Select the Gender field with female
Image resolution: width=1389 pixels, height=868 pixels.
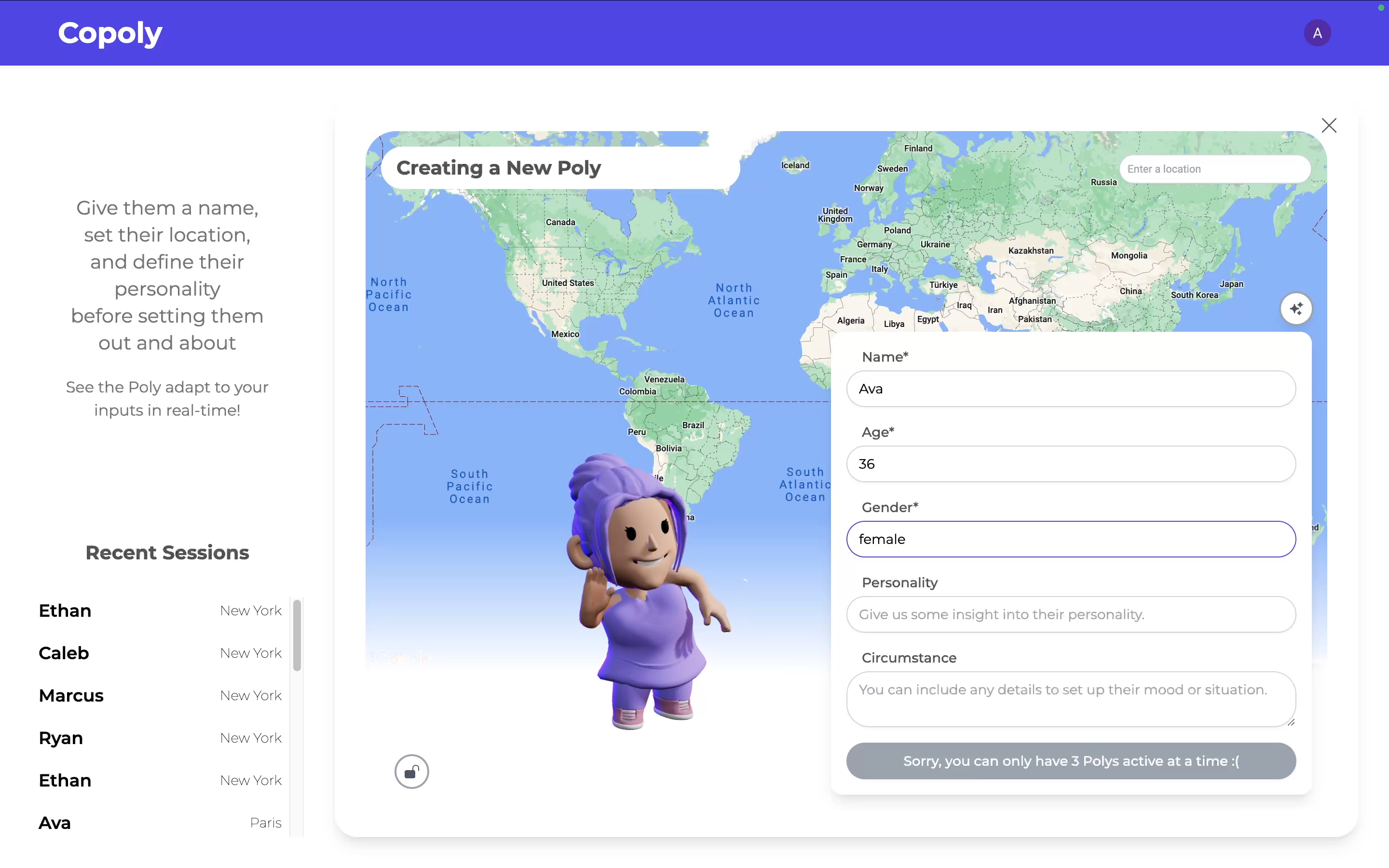[x=1071, y=539]
